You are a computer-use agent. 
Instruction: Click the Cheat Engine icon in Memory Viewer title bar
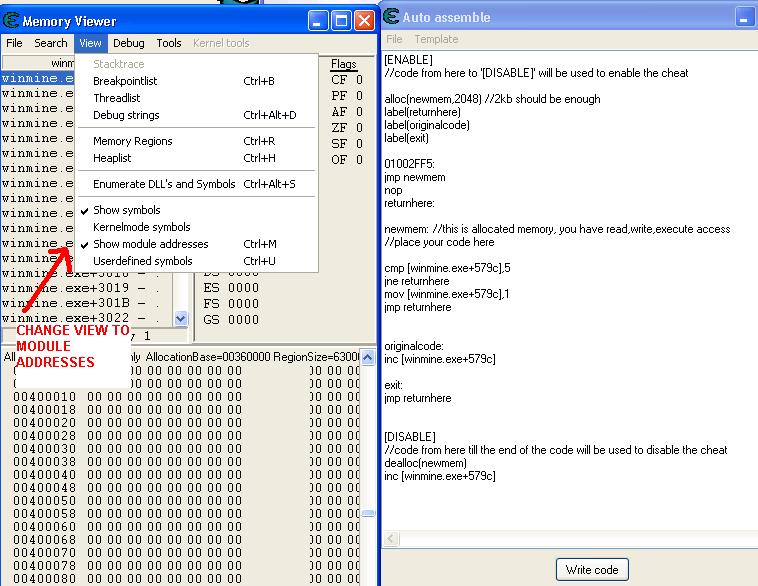11,21
